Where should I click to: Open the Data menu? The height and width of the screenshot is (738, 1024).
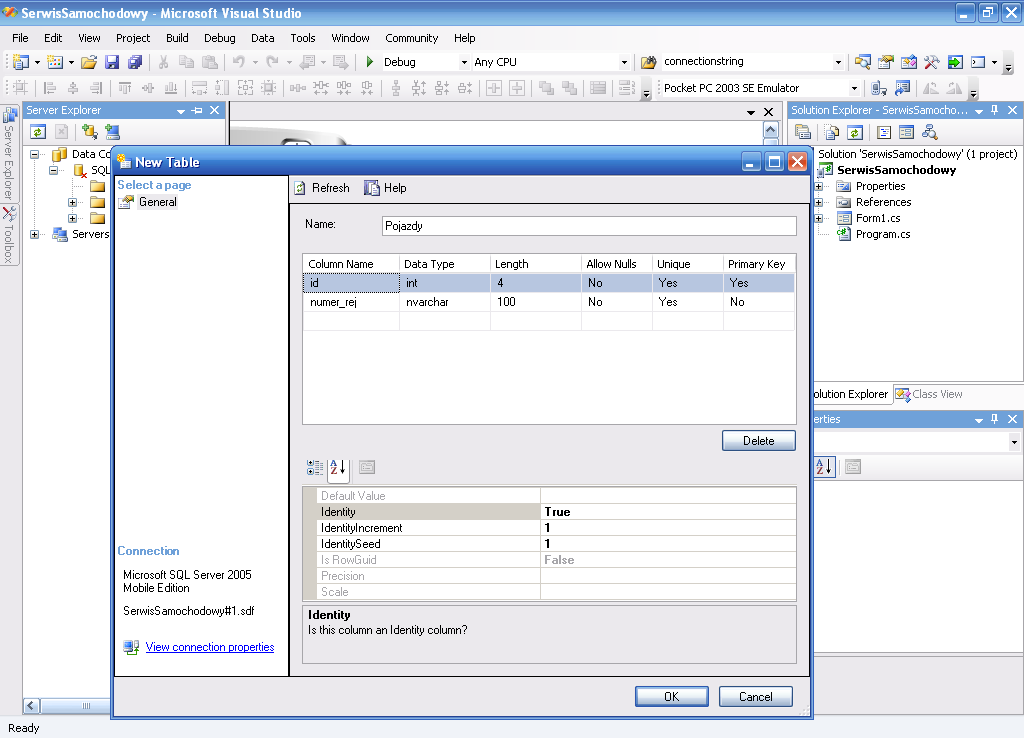pyautogui.click(x=263, y=38)
